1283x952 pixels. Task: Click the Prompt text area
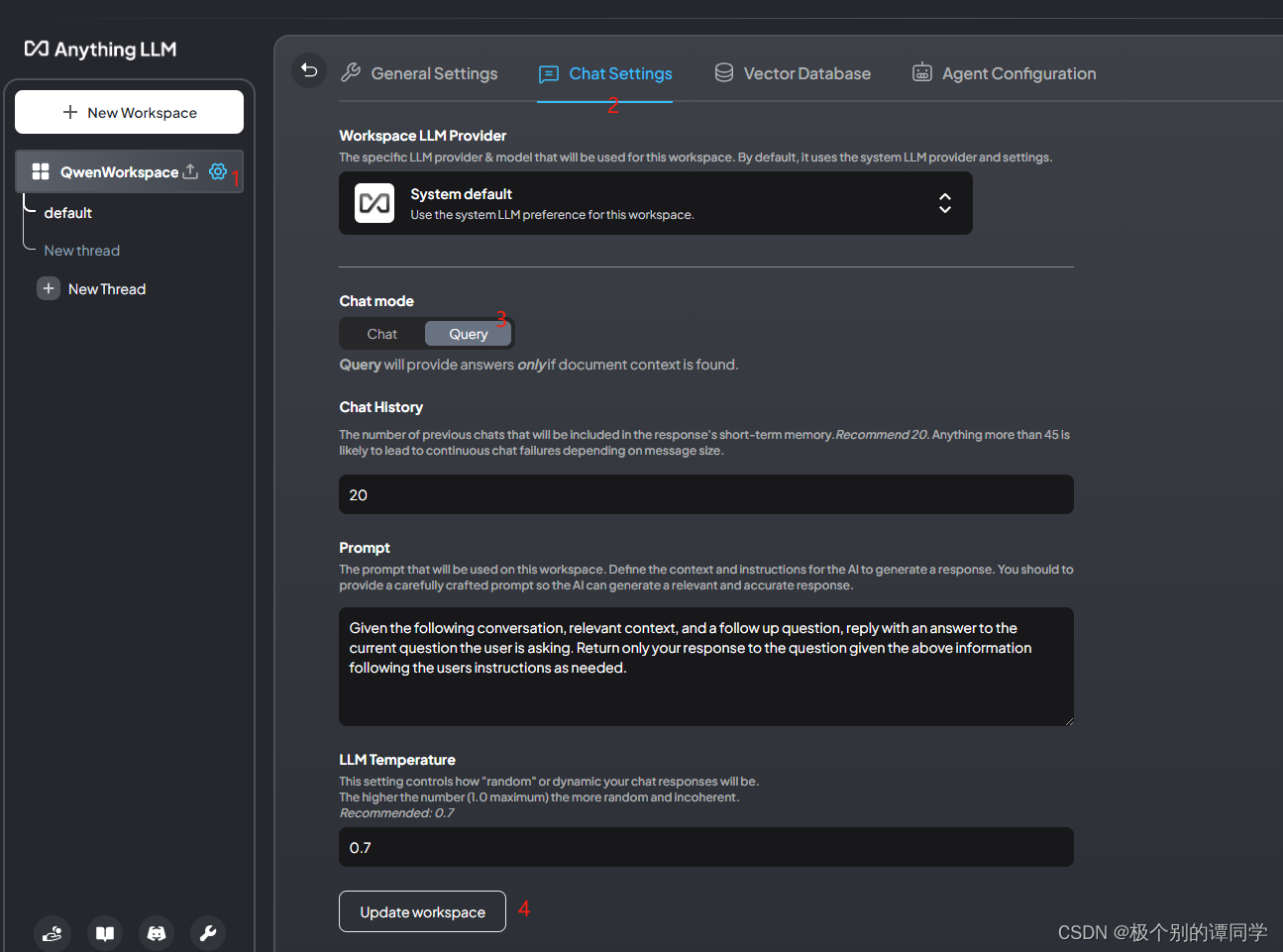(x=706, y=667)
